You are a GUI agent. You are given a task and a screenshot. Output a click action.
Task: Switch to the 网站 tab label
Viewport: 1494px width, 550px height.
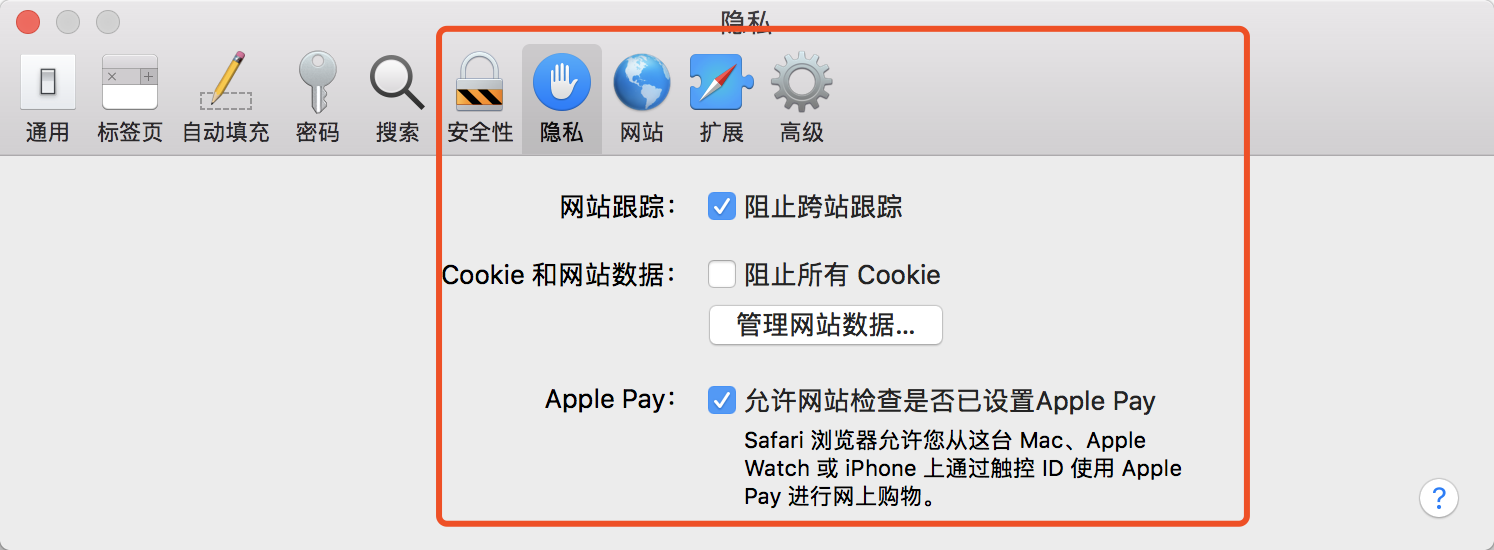pos(641,132)
